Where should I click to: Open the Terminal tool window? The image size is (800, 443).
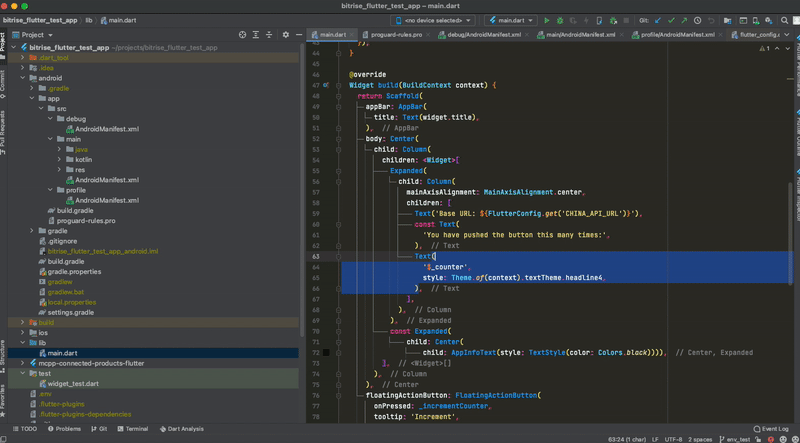click(x=133, y=429)
